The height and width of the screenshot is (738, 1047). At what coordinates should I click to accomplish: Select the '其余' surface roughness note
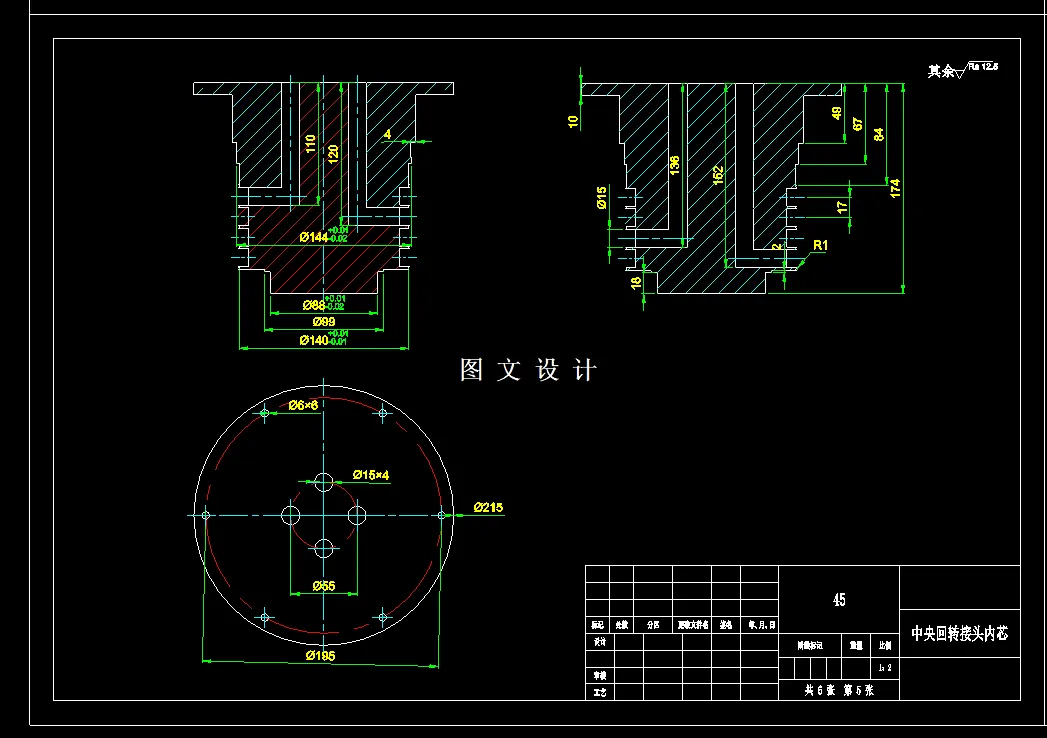coord(940,71)
